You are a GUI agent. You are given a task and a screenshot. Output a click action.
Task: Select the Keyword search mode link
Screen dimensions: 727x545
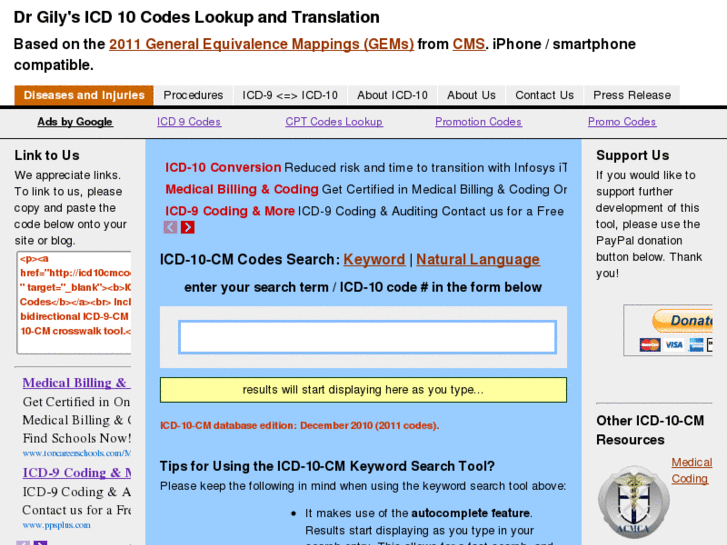click(374, 259)
